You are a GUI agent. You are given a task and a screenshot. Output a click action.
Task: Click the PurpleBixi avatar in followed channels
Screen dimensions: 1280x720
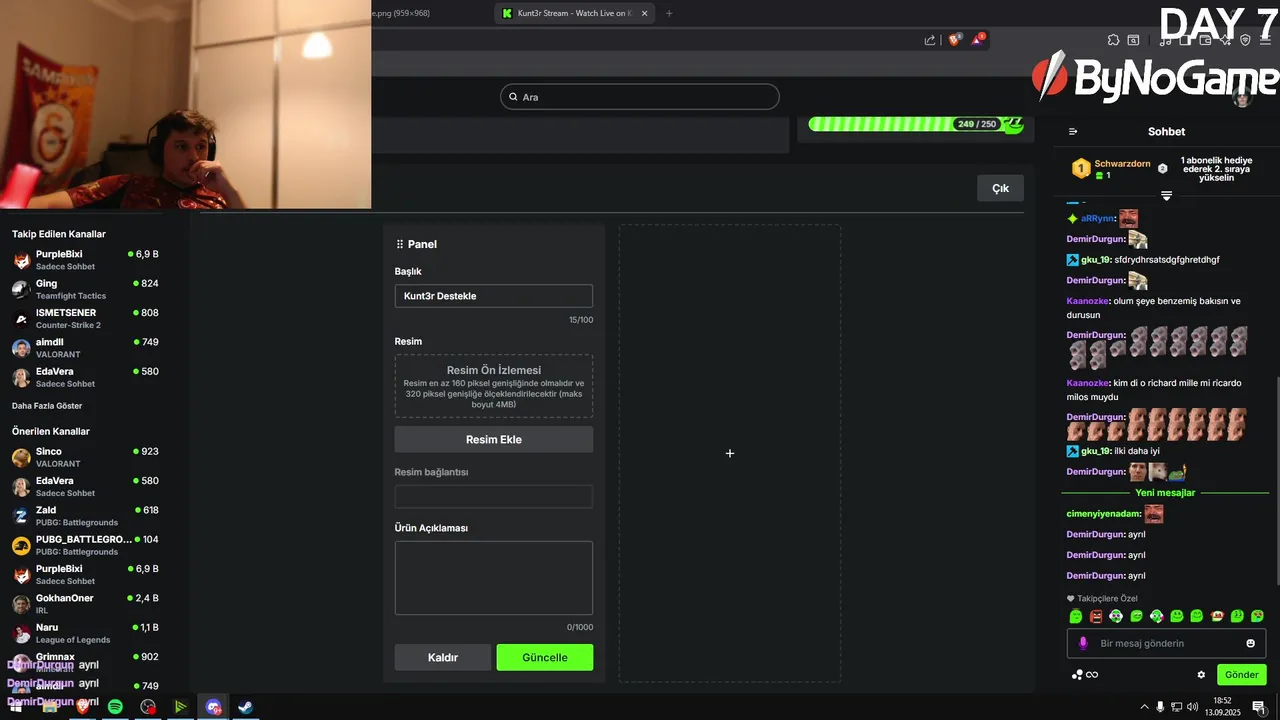[21, 260]
